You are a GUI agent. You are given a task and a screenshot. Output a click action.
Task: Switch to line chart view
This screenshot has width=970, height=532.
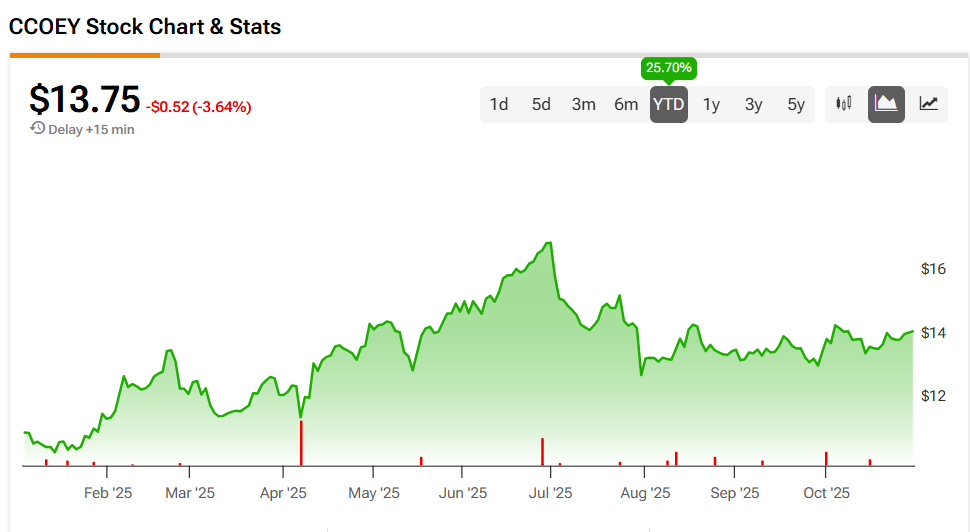929,104
